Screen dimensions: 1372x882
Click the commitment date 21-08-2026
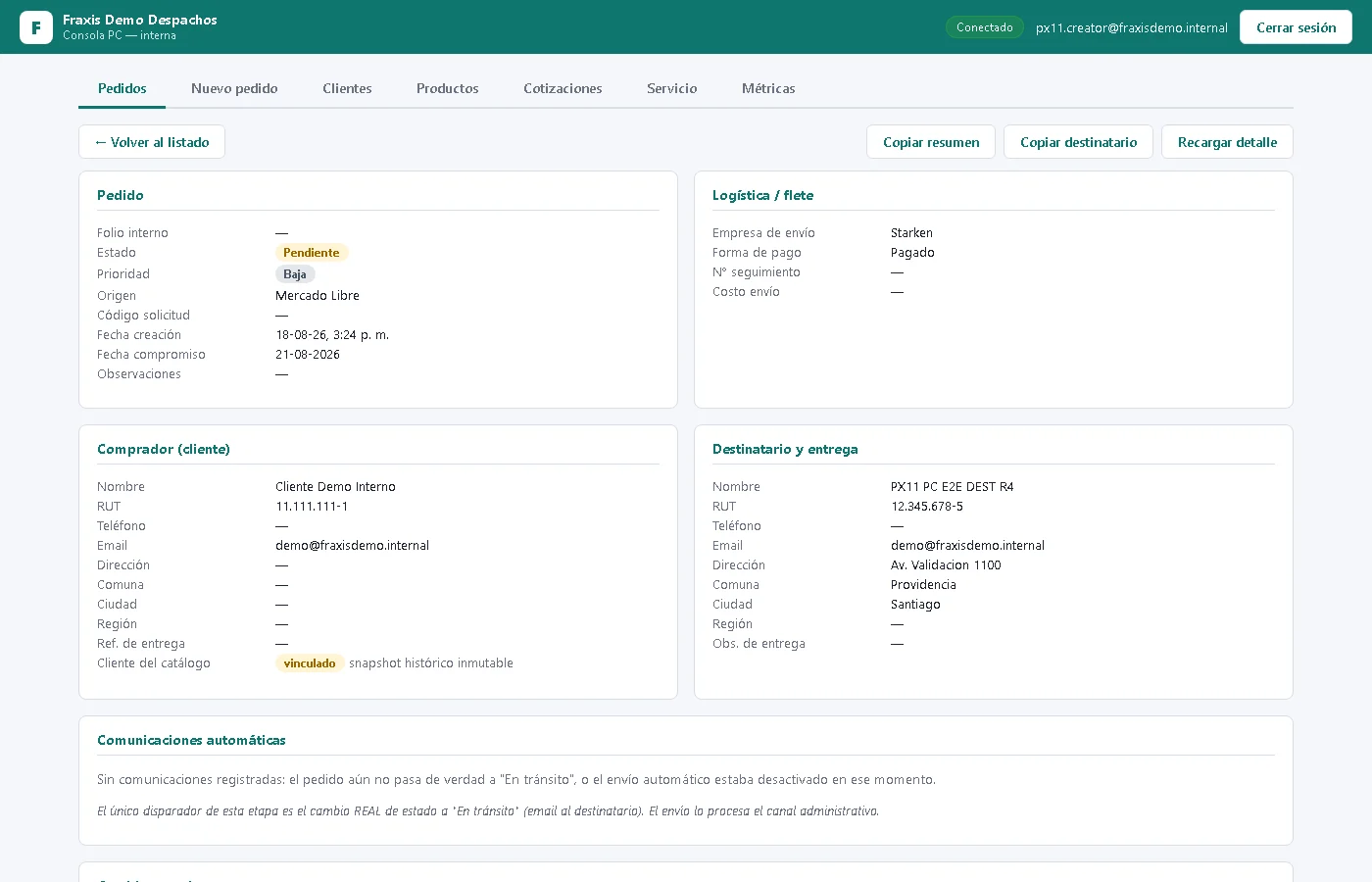coord(308,355)
